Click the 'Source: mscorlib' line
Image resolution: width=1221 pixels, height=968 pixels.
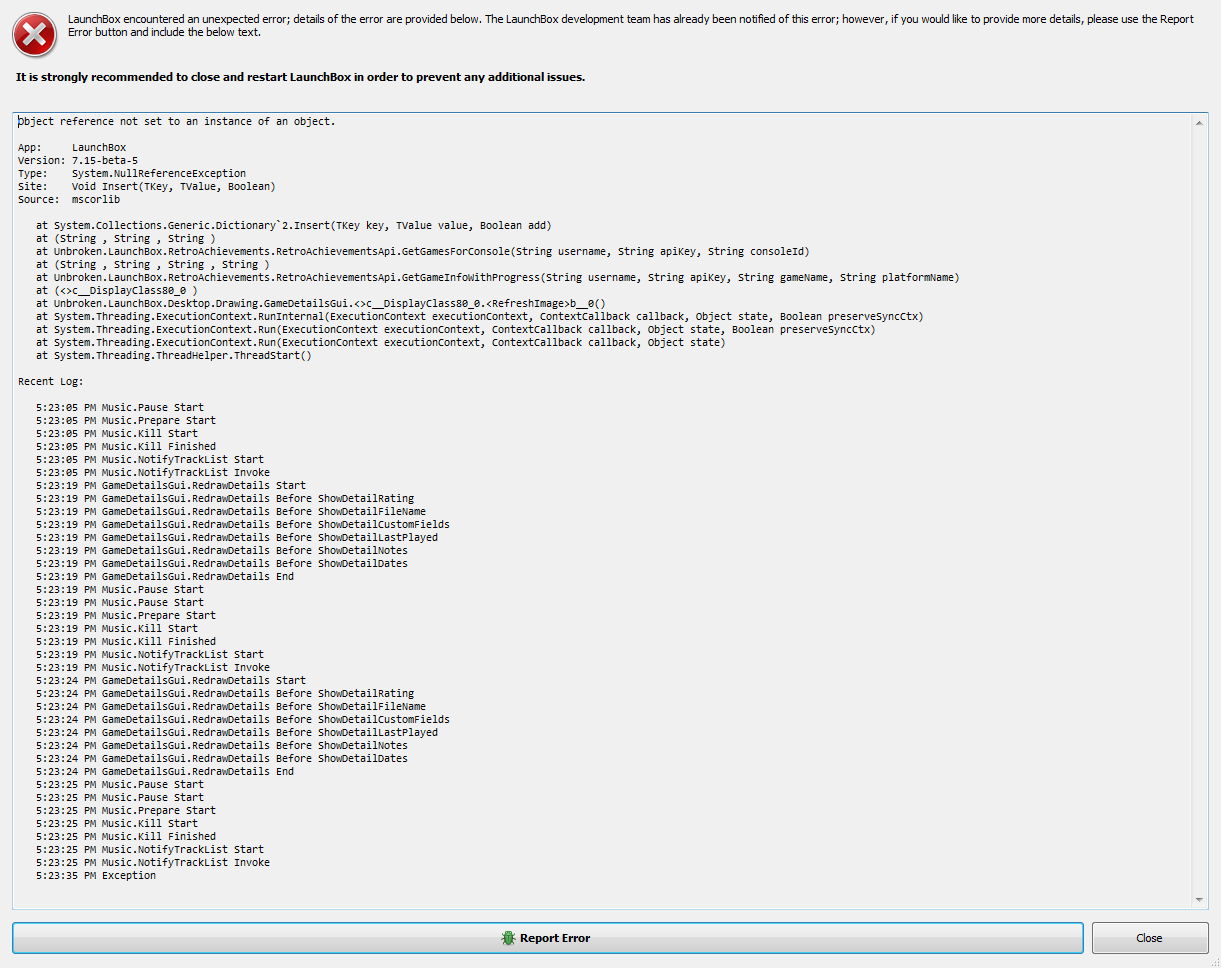[69, 199]
